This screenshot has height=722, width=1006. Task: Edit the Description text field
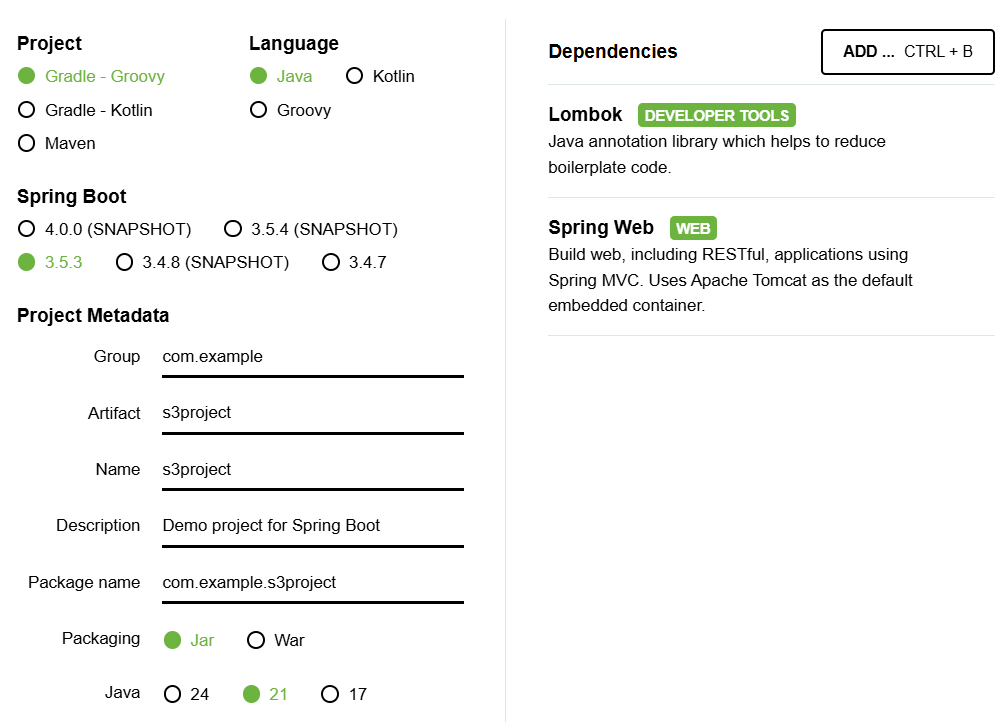[312, 526]
